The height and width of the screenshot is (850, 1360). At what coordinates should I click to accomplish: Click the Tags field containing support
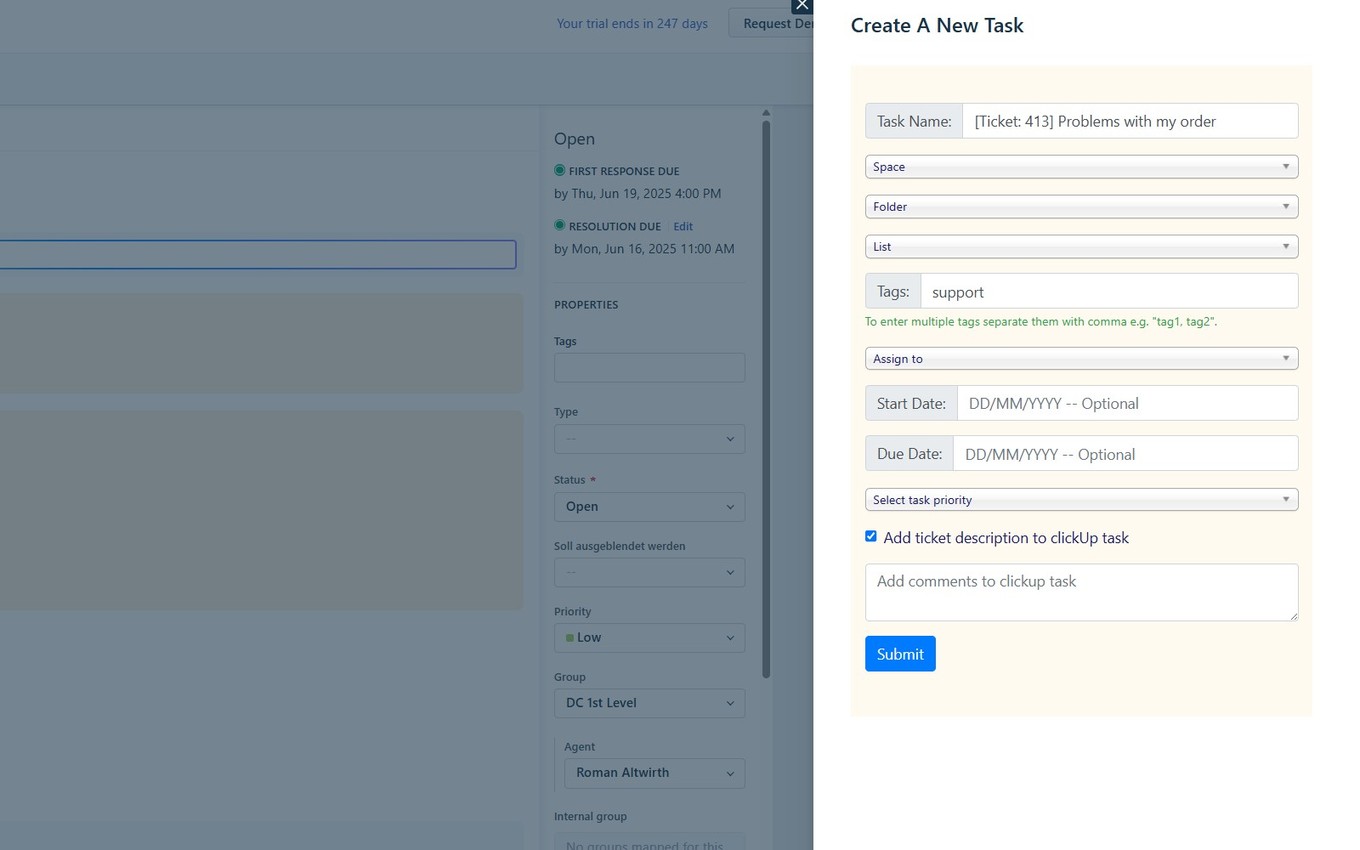[x=1109, y=291]
